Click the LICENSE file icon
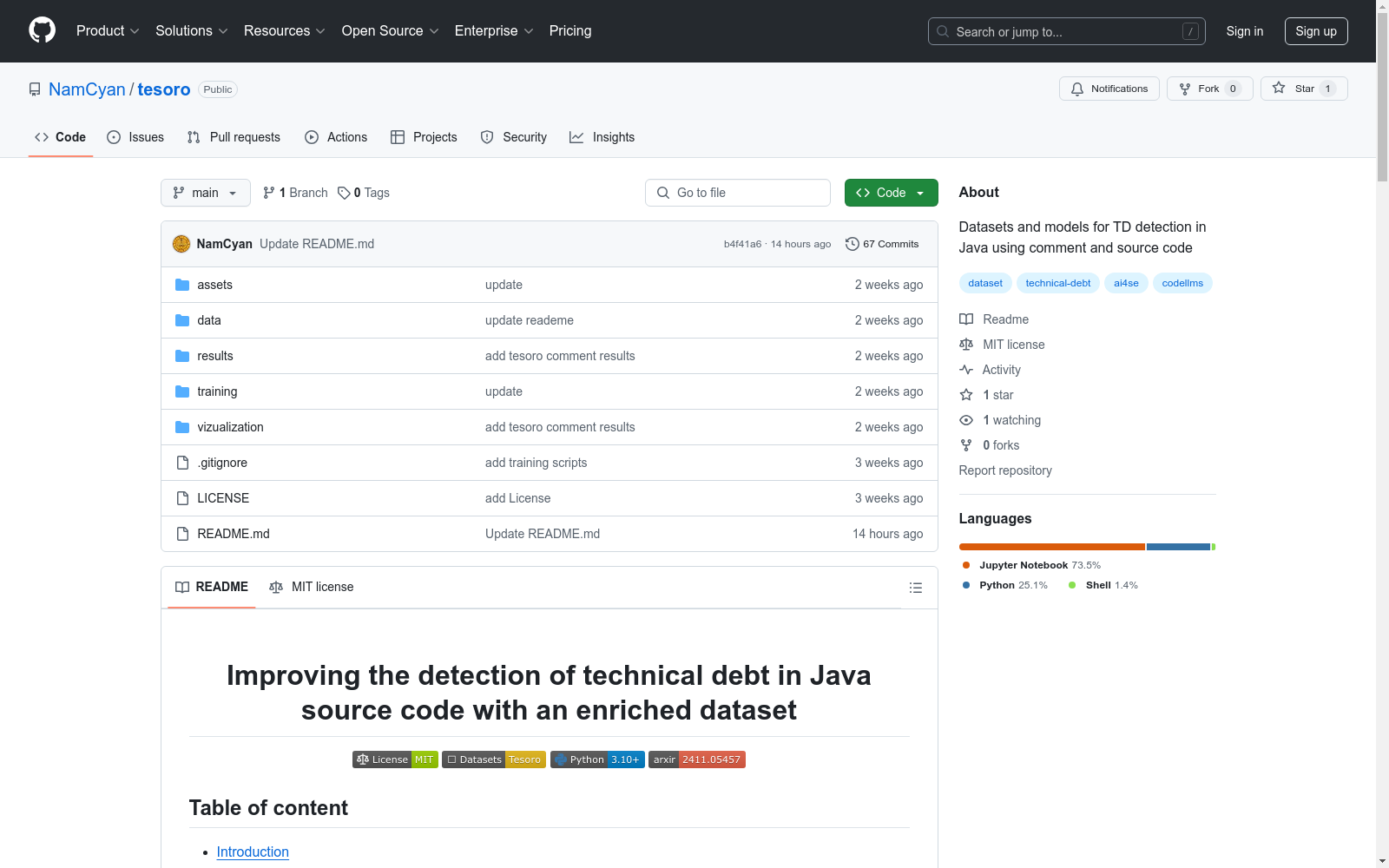The width and height of the screenshot is (1389, 868). click(x=182, y=498)
